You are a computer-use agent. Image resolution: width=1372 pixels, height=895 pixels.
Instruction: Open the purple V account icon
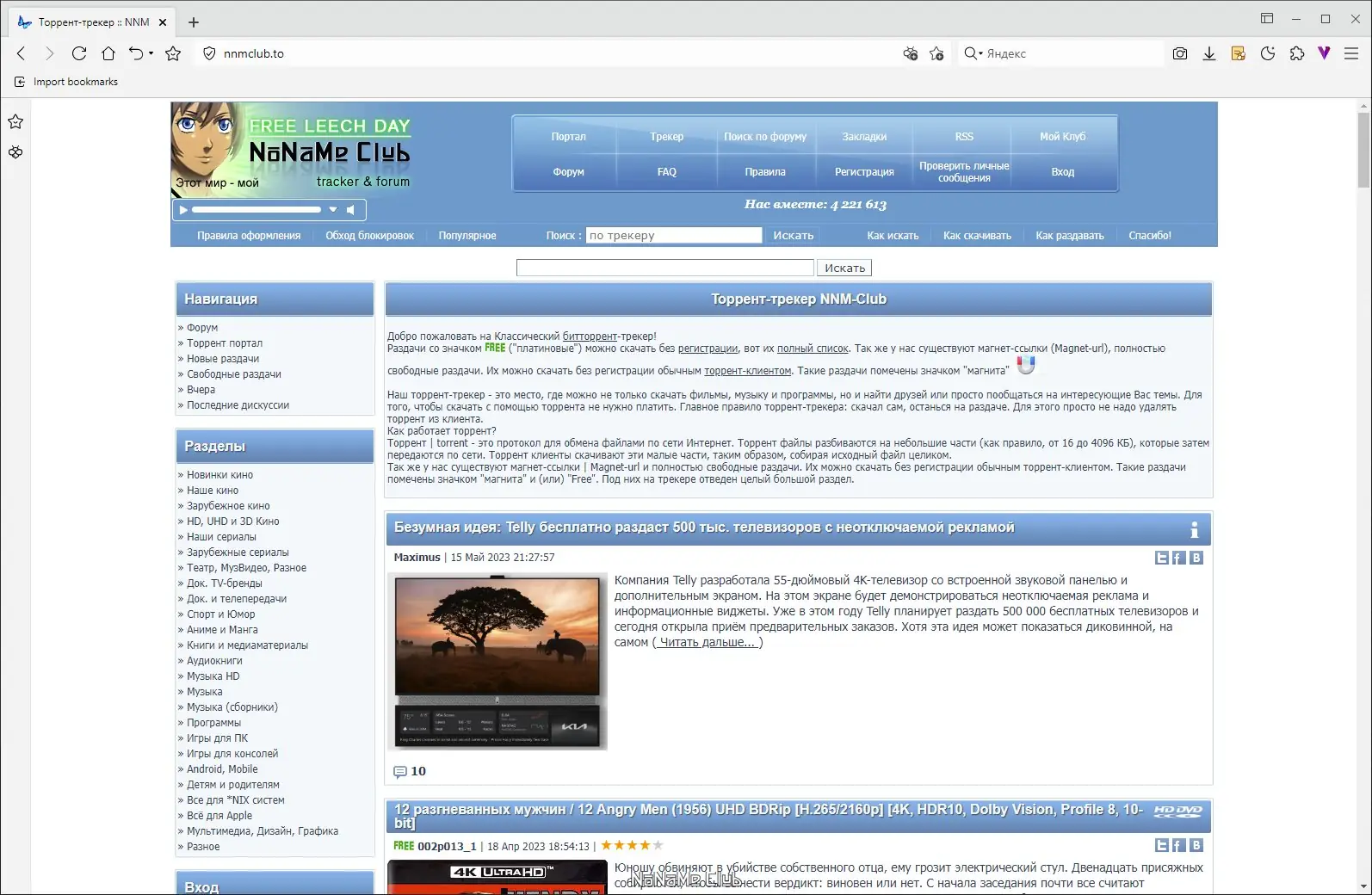pos(1324,53)
